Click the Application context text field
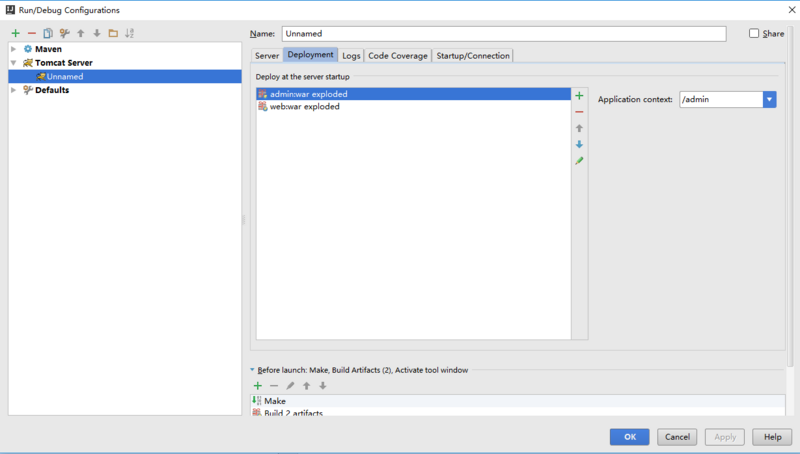800x454 pixels. 721,99
